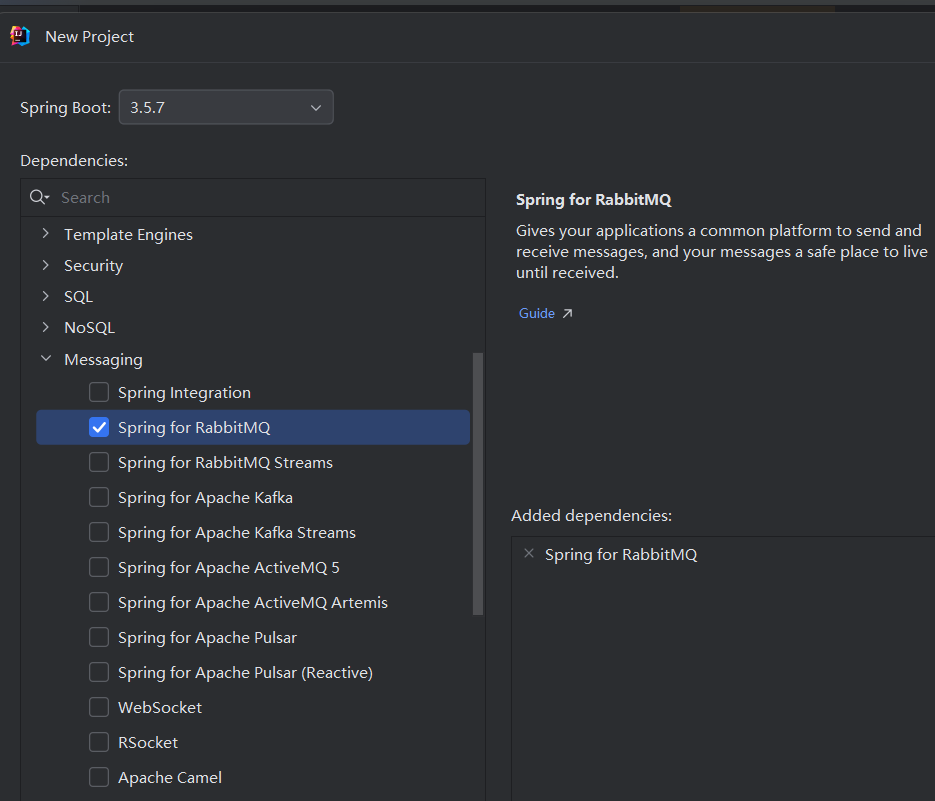Select Spring for Apache Kafka Streams checkbox
Viewport: 935px width, 801px height.
[99, 532]
